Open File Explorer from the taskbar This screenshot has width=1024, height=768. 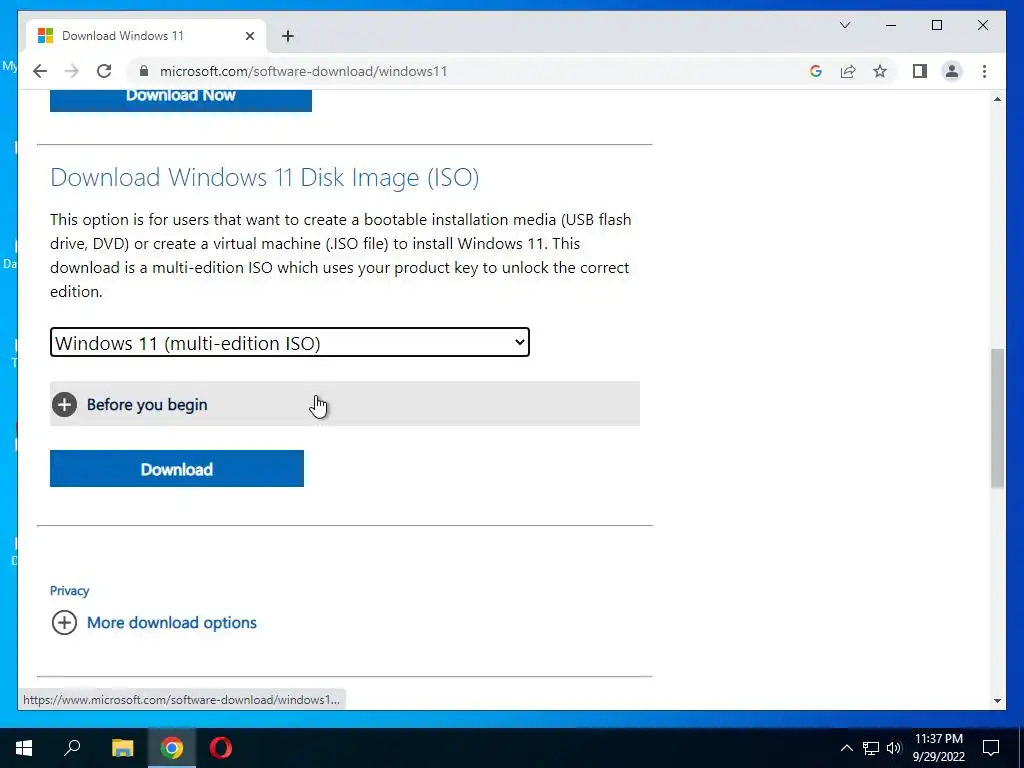click(123, 748)
